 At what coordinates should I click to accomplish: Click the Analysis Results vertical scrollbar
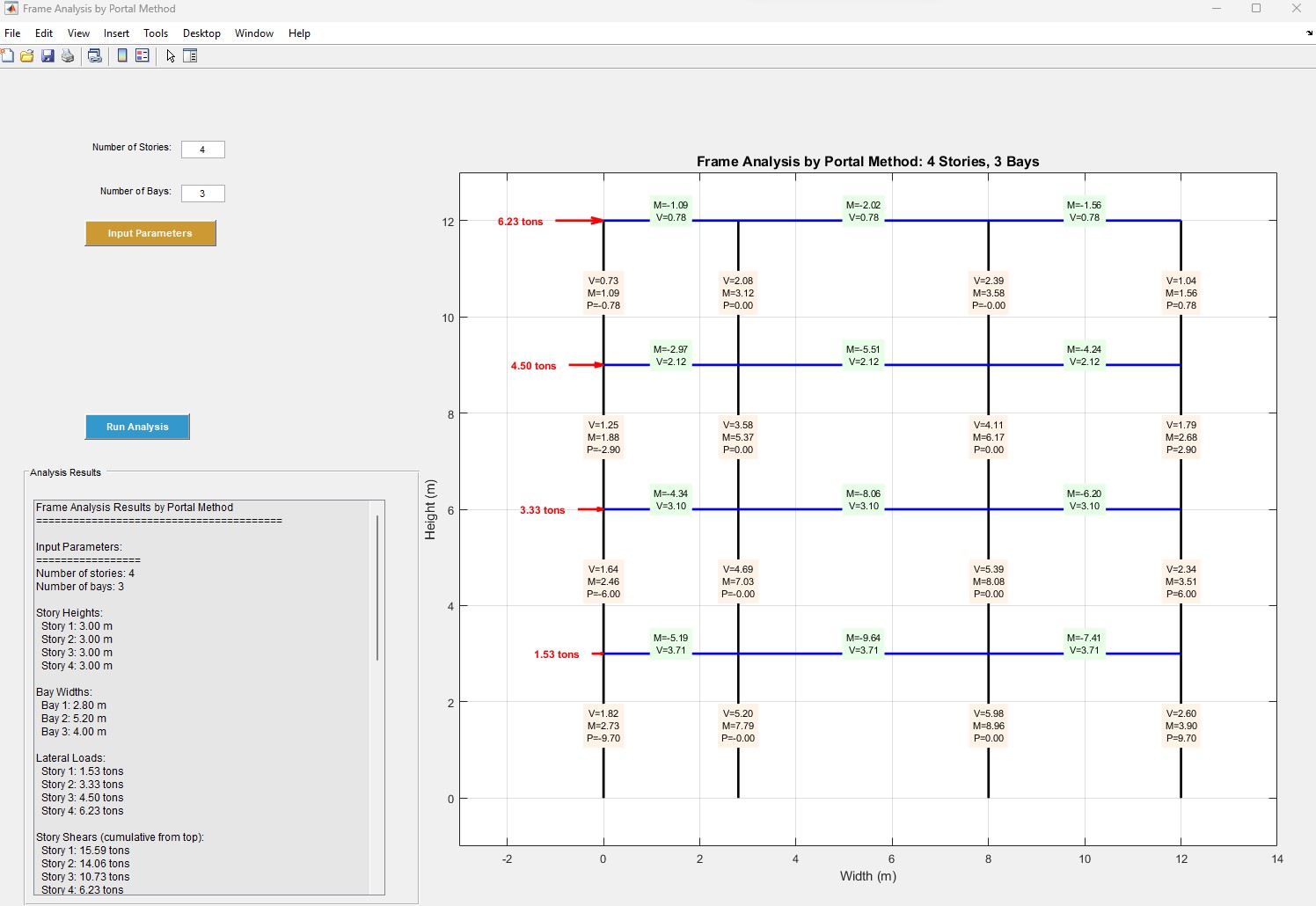[377, 588]
